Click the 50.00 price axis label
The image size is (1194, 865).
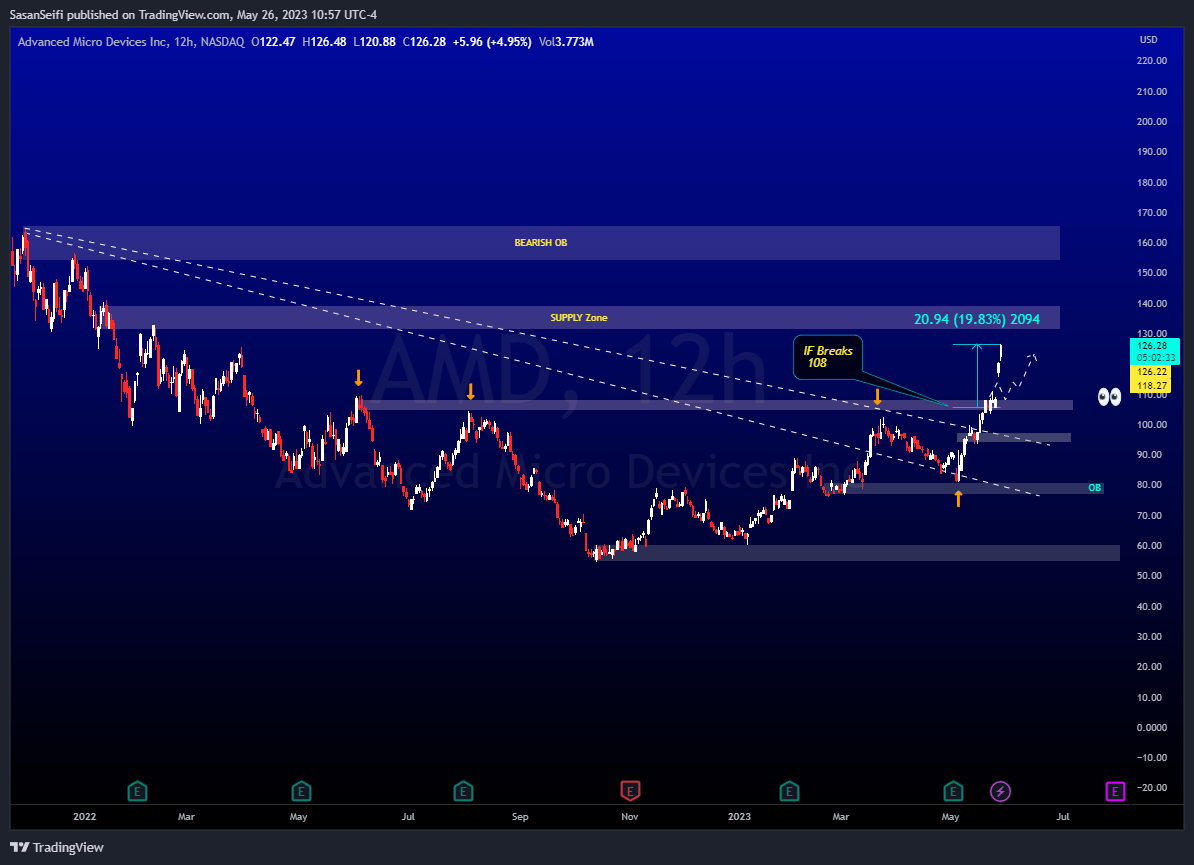click(x=1149, y=576)
